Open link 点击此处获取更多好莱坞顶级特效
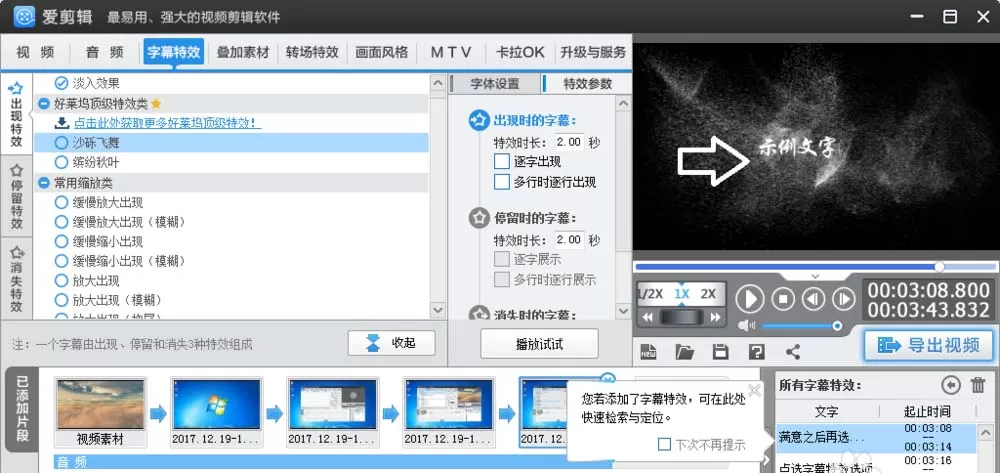Viewport: 1000px width, 473px height. click(168, 123)
